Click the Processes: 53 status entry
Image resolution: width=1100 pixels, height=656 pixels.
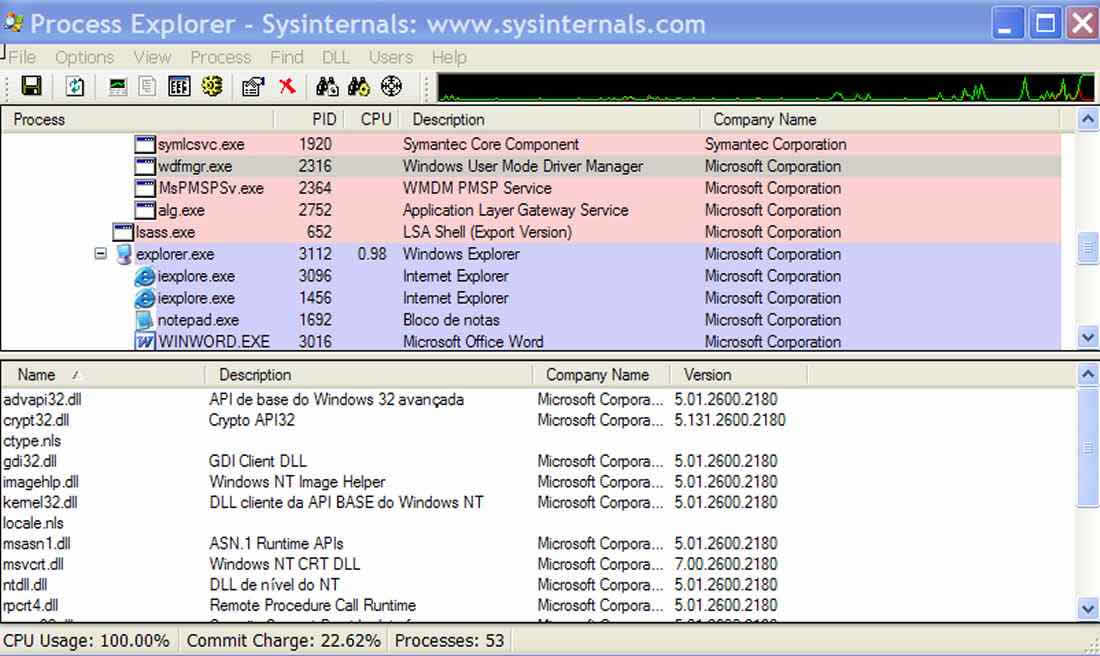pos(449,641)
